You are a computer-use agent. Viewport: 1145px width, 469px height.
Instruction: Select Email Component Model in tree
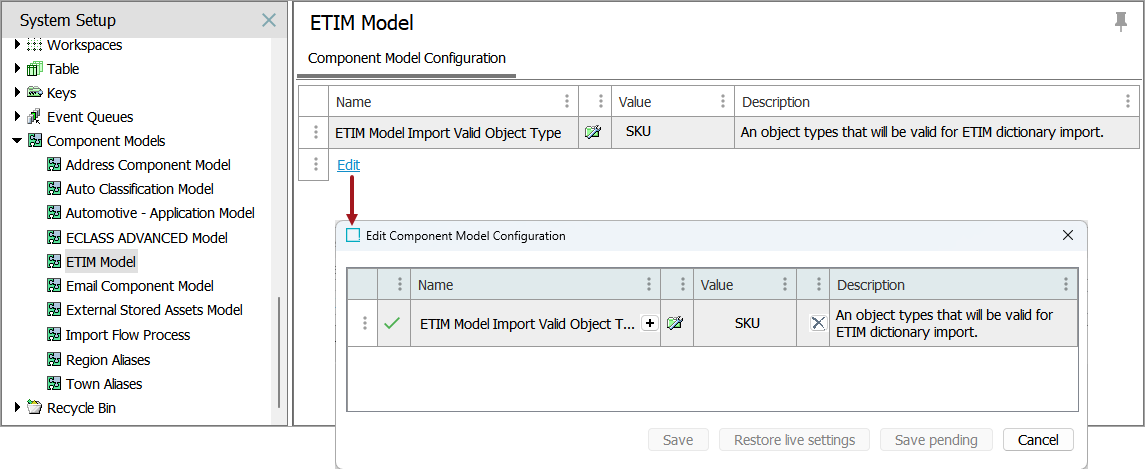pyautogui.click(x=139, y=286)
